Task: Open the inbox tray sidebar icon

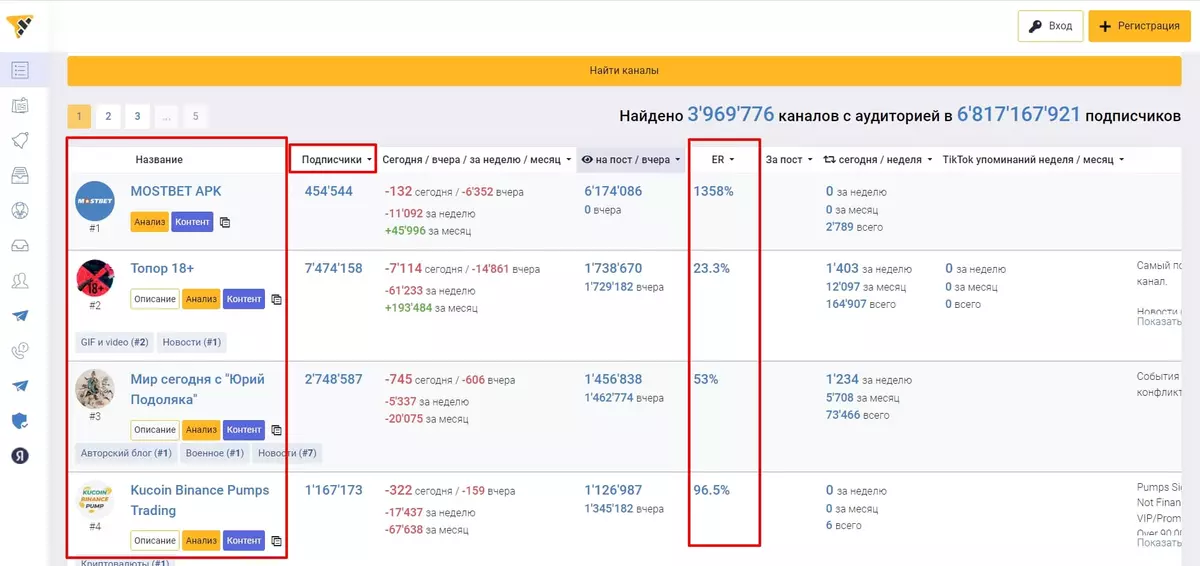Action: 20,245
